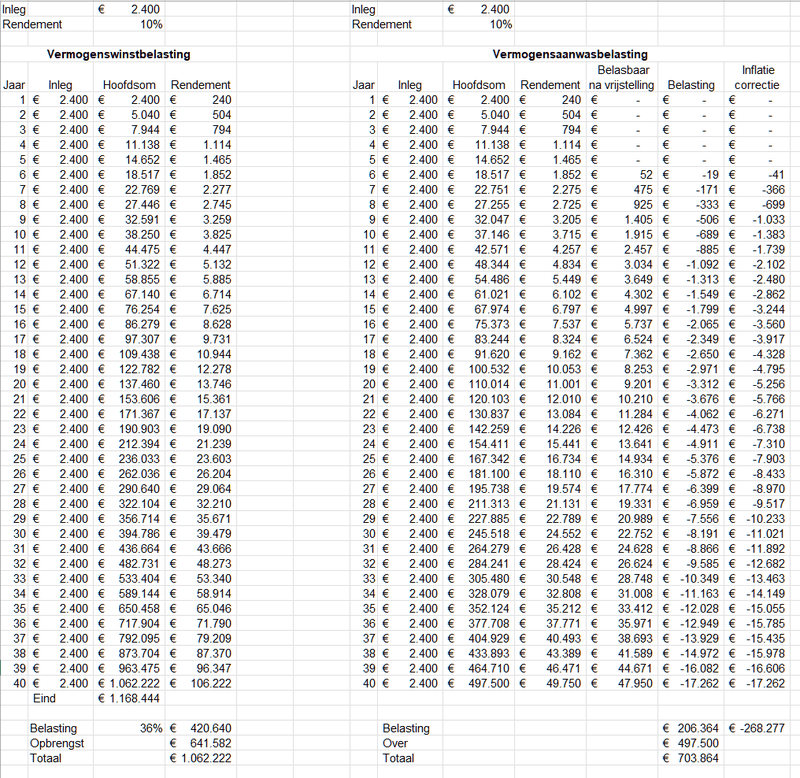Click the Totaal value € 703.864
This screenshot has height=778, width=800.
click(690, 759)
